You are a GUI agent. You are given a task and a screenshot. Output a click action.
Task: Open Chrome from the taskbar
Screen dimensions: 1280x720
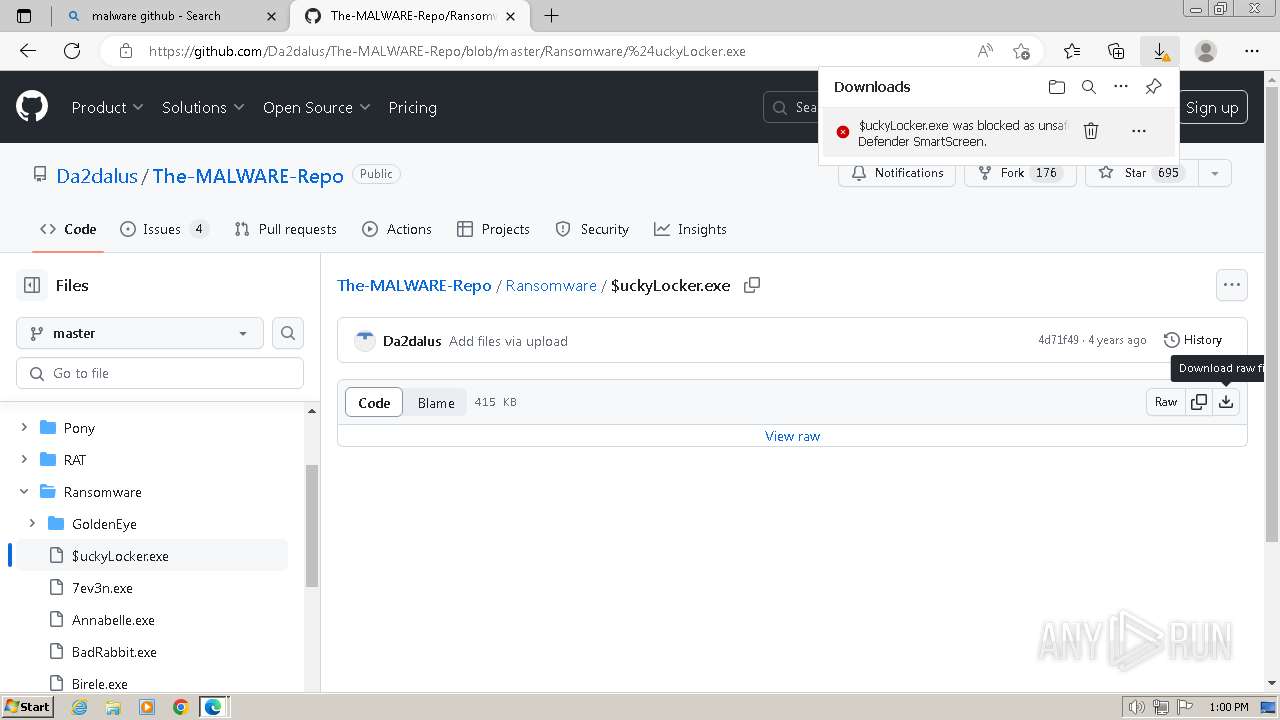point(180,707)
